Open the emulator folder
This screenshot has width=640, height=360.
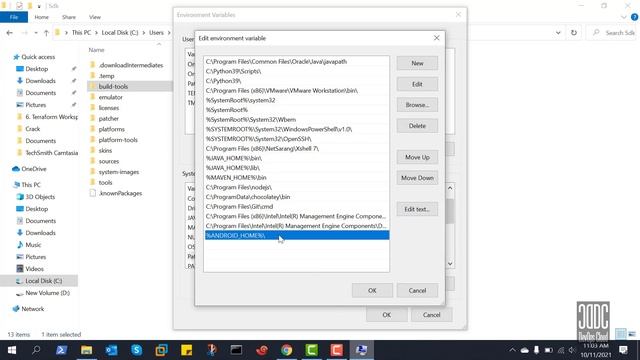pos(110,97)
